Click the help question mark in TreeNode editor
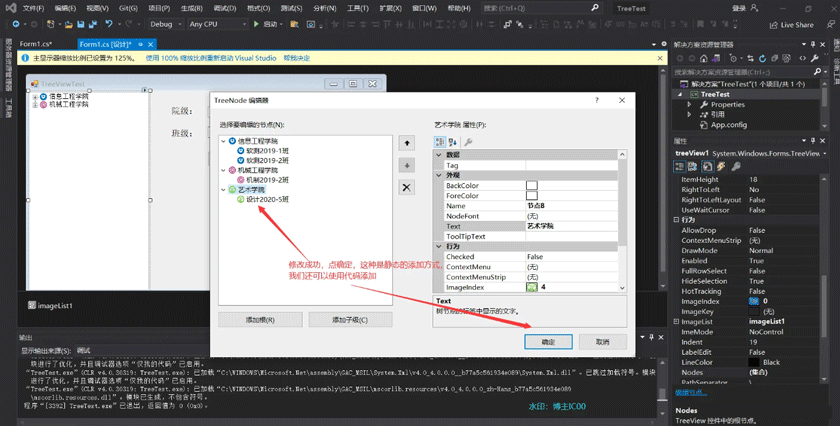 [597, 100]
